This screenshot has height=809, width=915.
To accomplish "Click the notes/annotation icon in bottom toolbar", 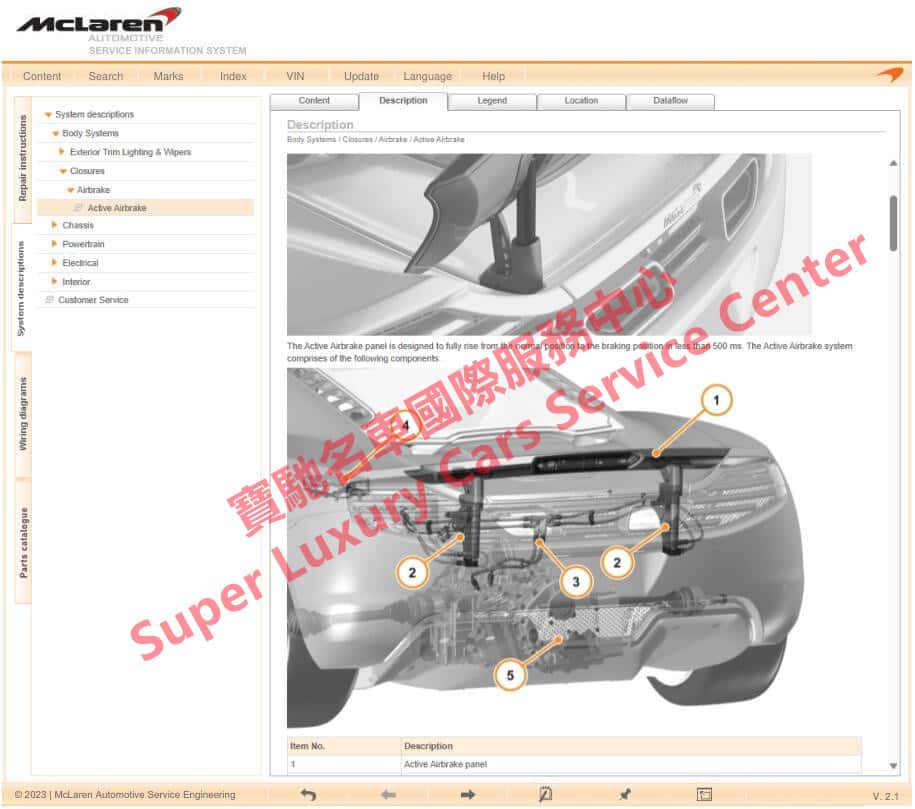I will pos(547,794).
